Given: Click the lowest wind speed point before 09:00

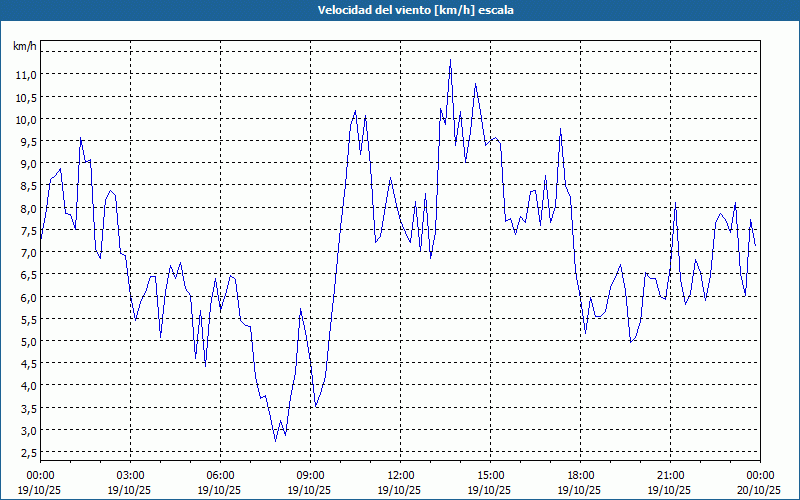Looking at the screenshot, I should [276, 440].
